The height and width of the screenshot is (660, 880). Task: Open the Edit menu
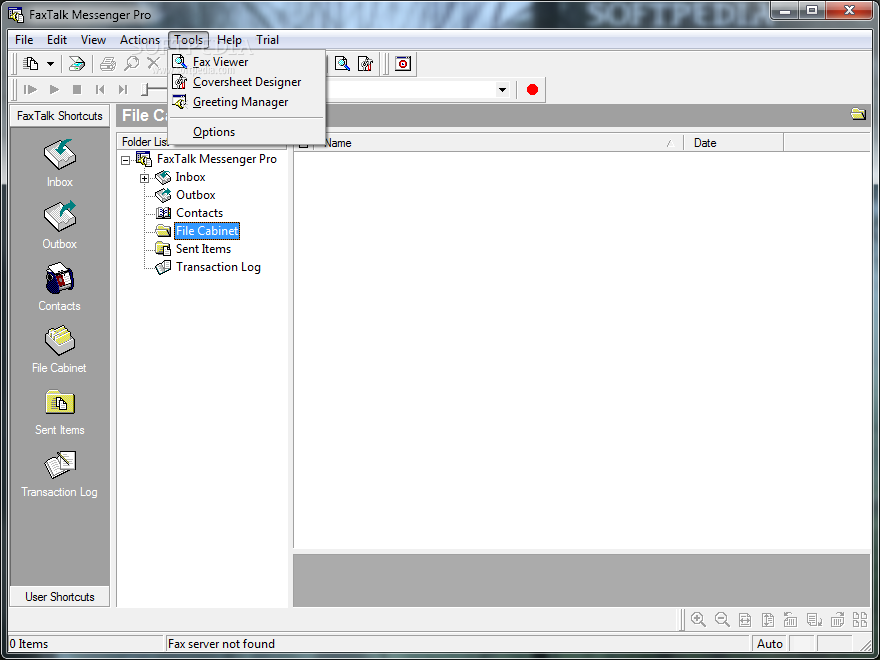57,40
